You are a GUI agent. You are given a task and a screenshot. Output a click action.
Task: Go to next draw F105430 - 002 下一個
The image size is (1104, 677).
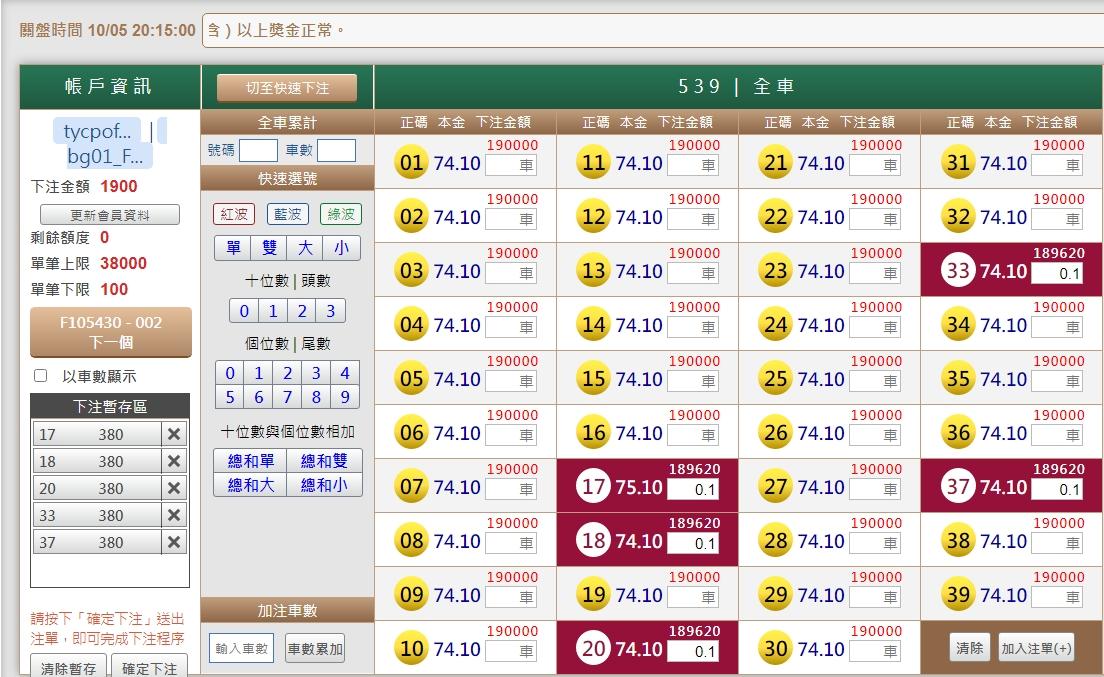[111, 332]
